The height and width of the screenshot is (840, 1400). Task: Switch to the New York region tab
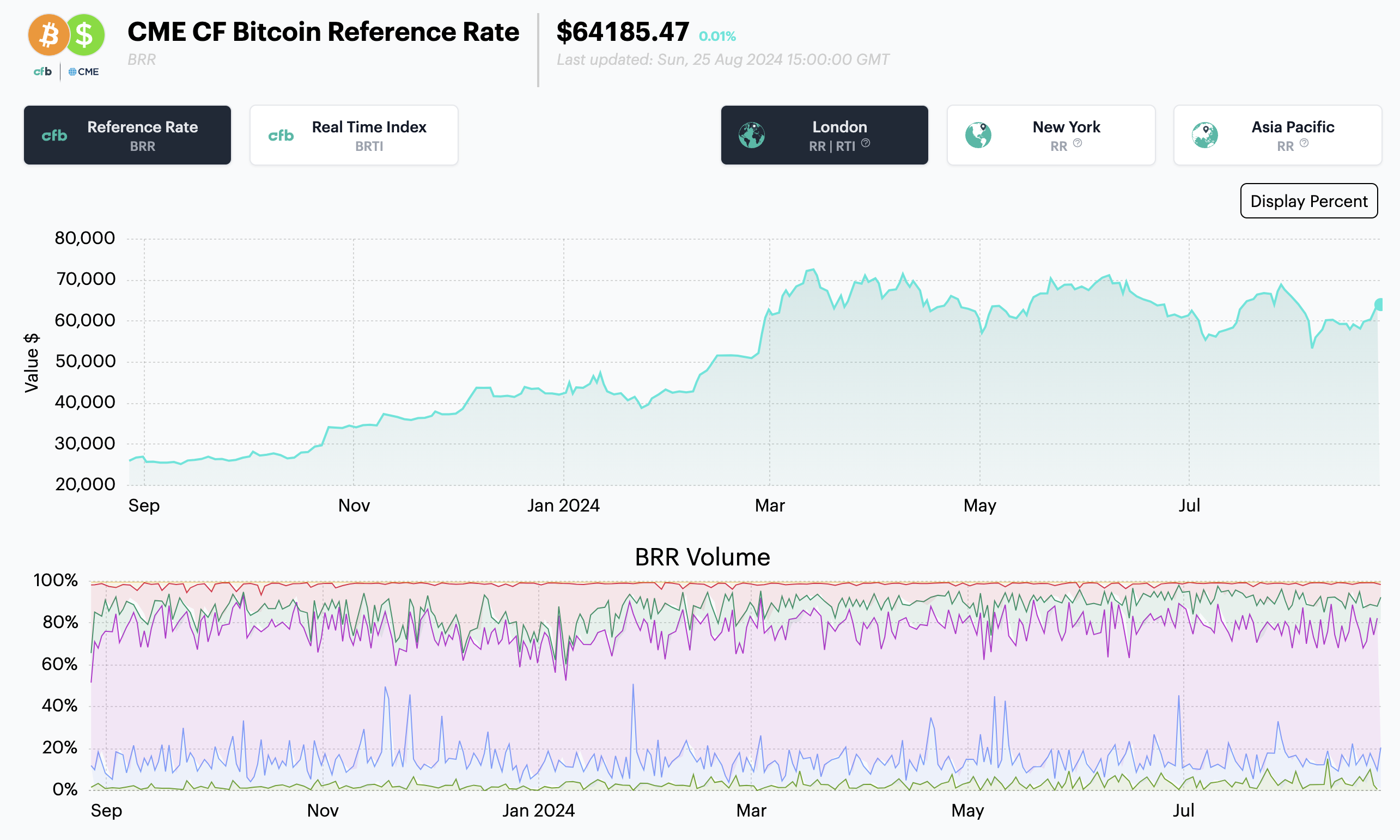[1051, 135]
